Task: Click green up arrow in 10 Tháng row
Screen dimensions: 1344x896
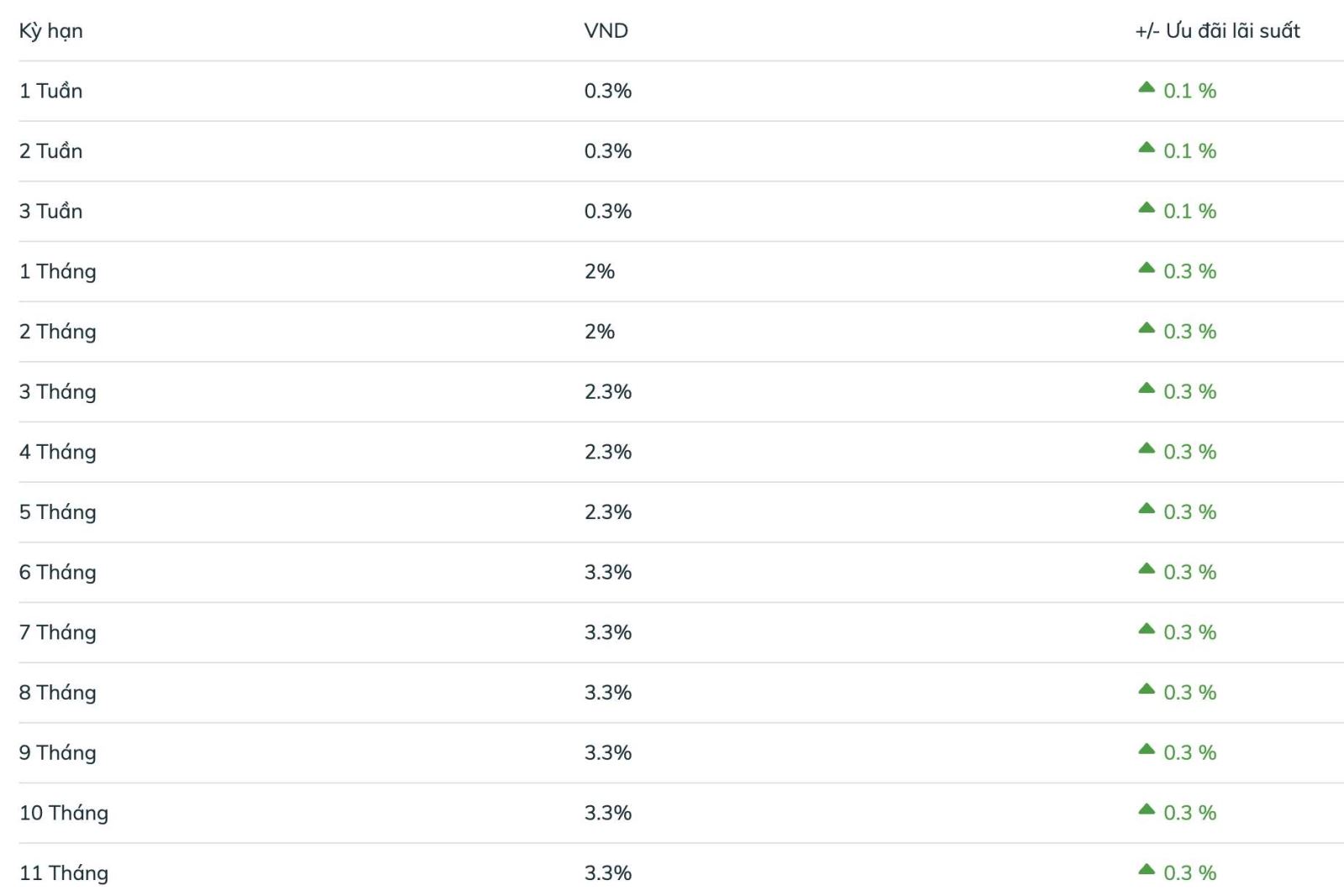Action: pos(1146,810)
